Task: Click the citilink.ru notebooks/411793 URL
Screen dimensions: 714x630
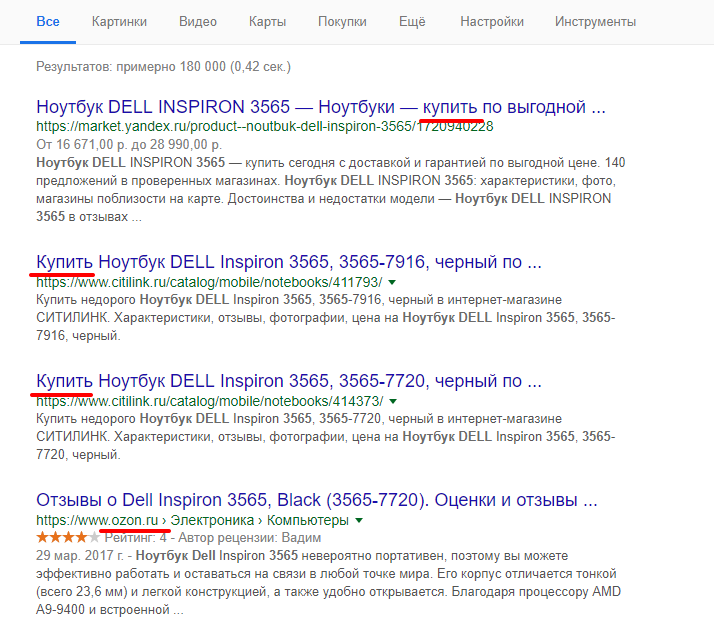Action: tap(208, 284)
